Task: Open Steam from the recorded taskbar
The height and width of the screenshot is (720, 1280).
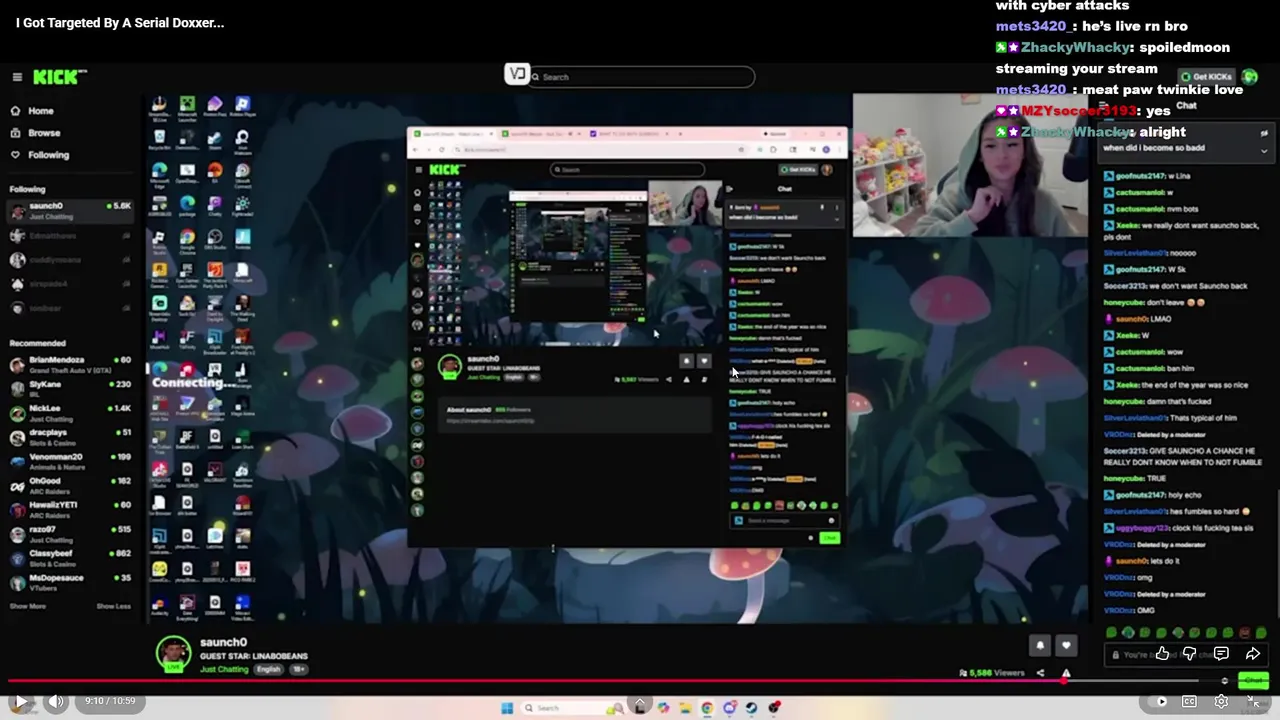Action: pyautogui.click(x=751, y=708)
